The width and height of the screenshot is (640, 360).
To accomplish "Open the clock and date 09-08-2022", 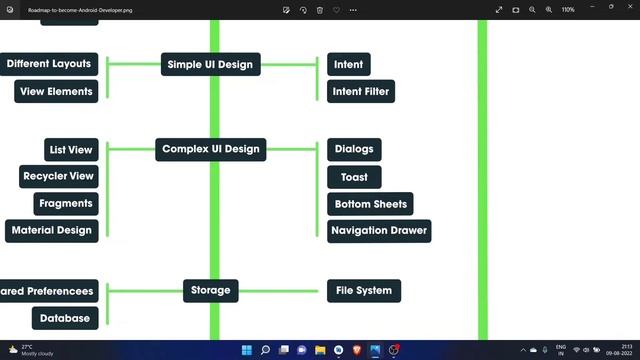I will 619,350.
